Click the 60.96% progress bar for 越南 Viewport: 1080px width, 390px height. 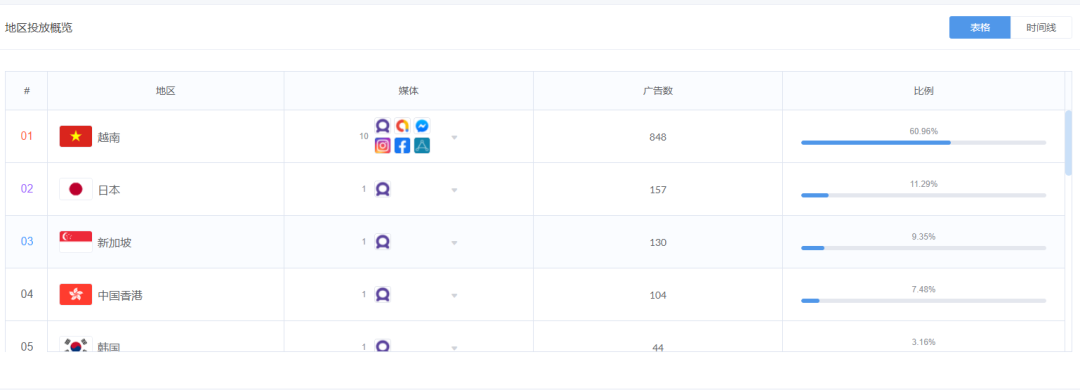(924, 143)
